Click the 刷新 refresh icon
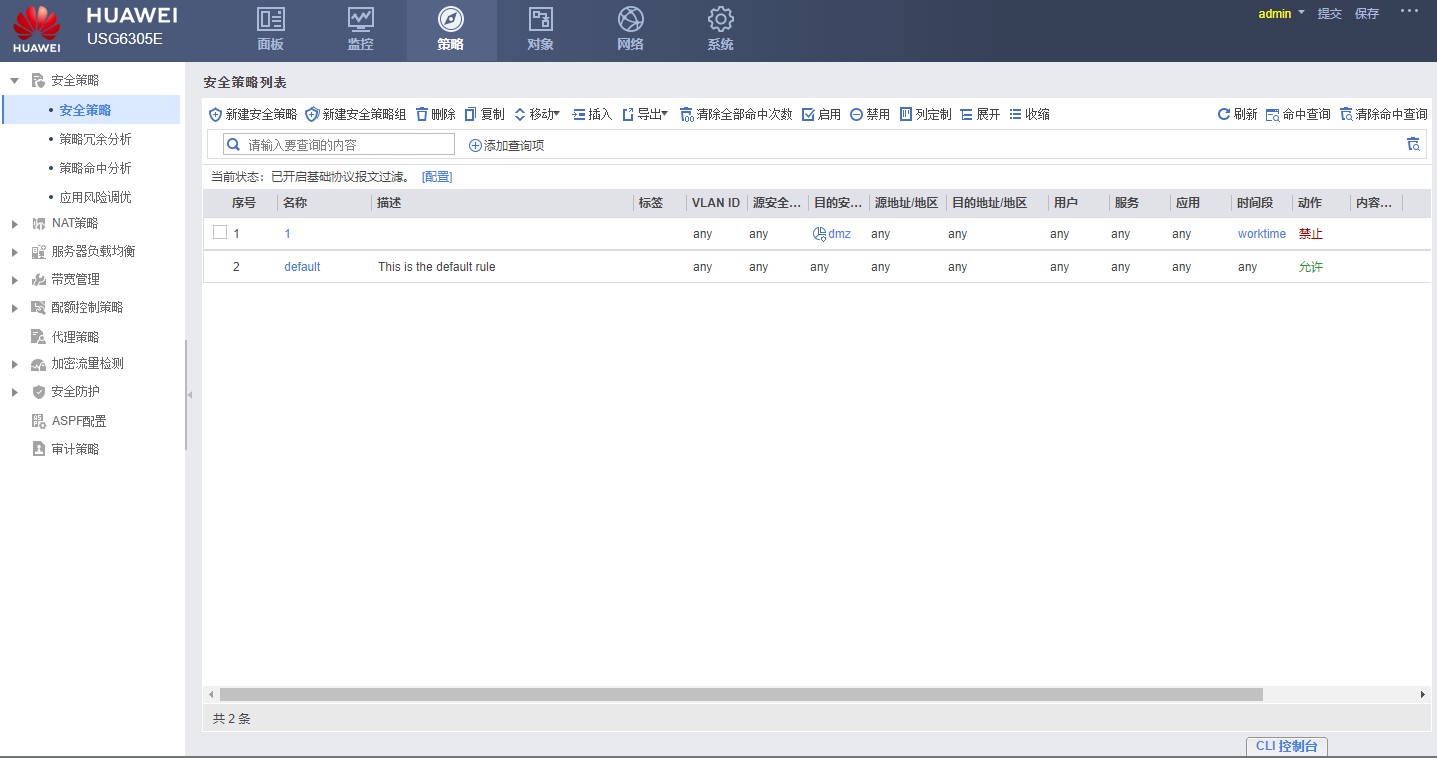Viewport: 1437px width, 758px height. pos(1223,115)
